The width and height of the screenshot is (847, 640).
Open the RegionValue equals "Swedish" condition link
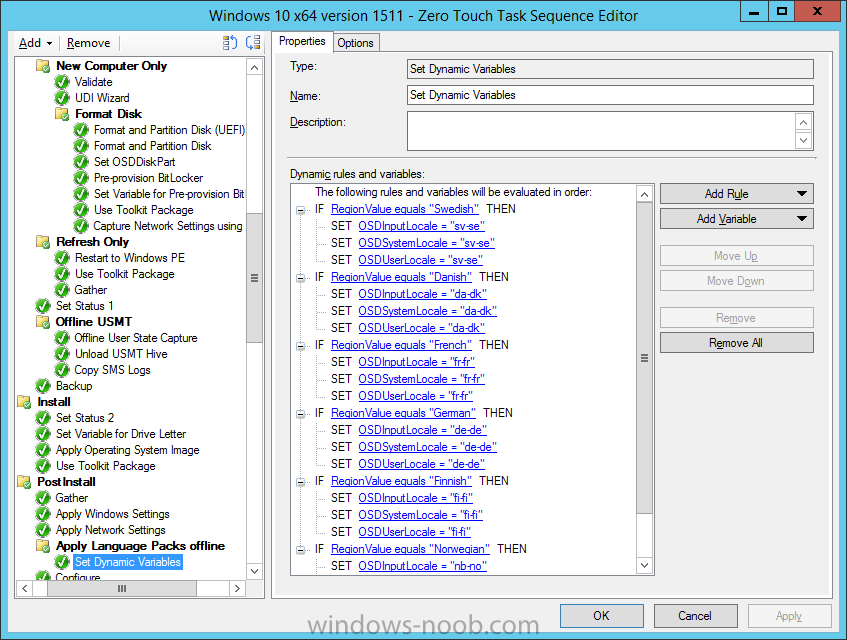(405, 209)
